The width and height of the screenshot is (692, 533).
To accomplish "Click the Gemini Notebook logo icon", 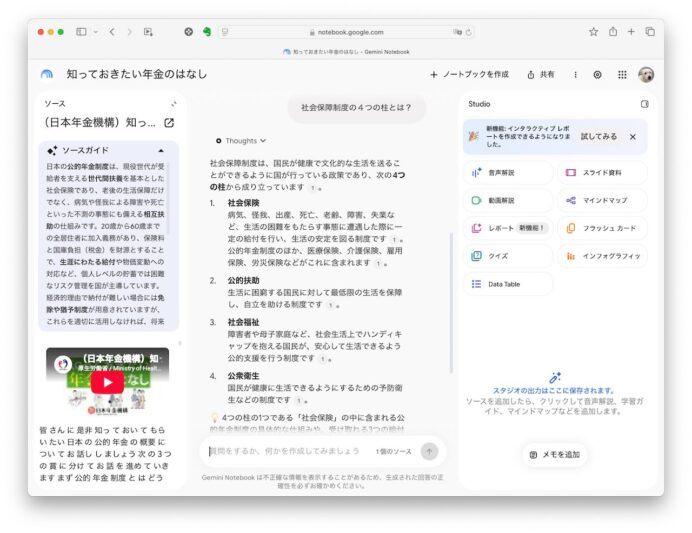I will pos(47,74).
